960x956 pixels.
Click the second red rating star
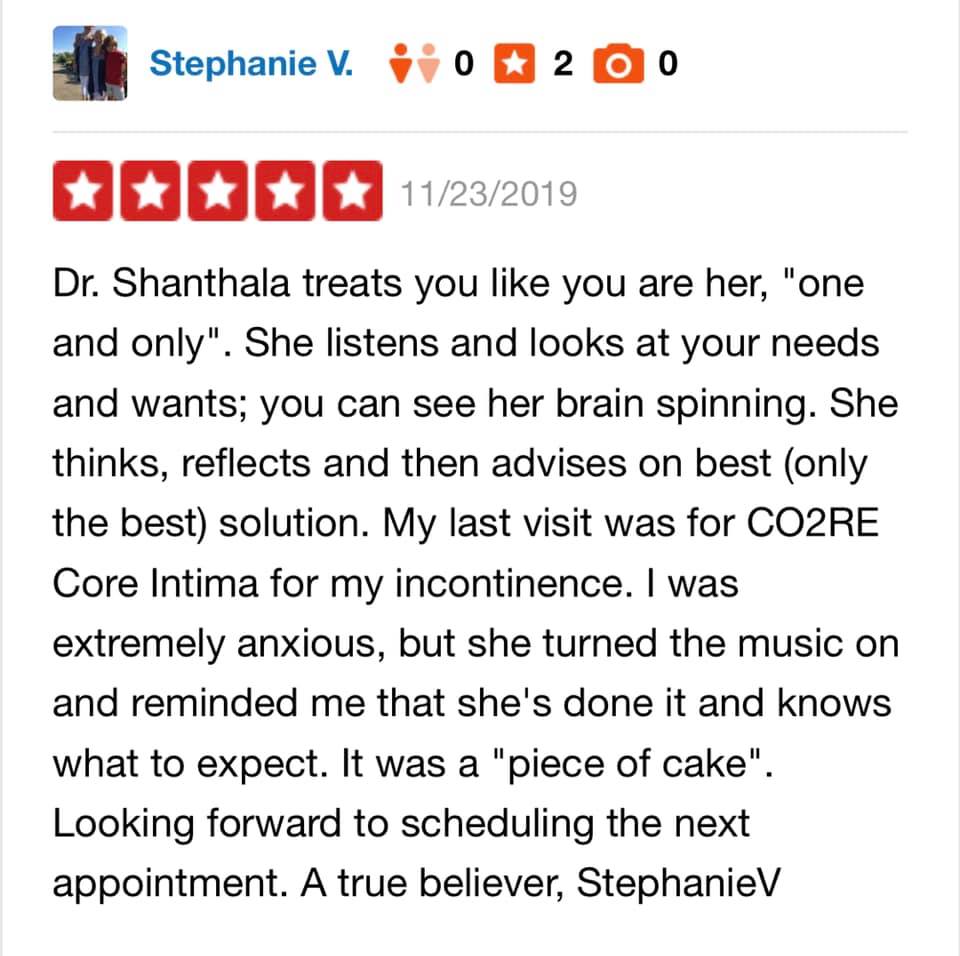pyautogui.click(x=151, y=191)
